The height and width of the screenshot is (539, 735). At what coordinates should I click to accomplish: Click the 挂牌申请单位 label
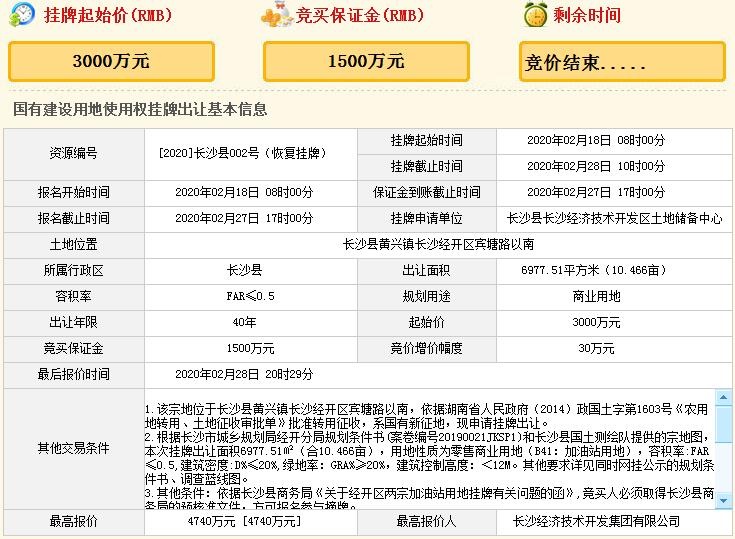click(427, 218)
